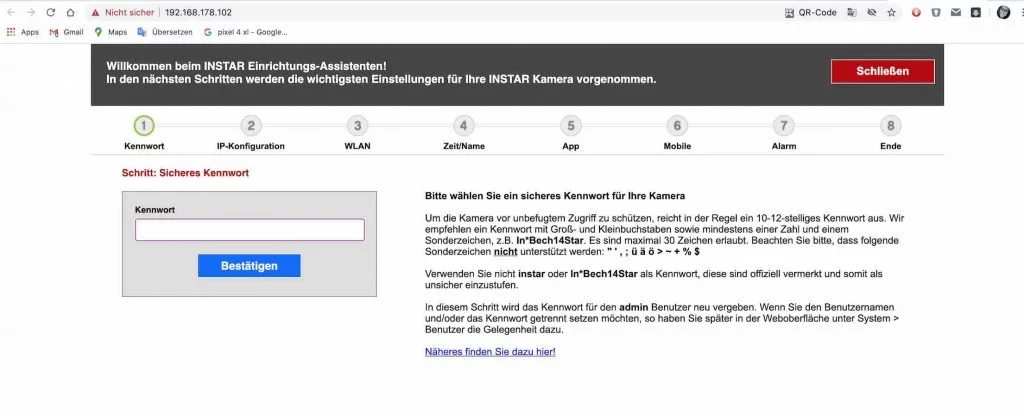Click the crossed-out eye icon in address bar
This screenshot has width=1024, height=417.
point(871,12)
